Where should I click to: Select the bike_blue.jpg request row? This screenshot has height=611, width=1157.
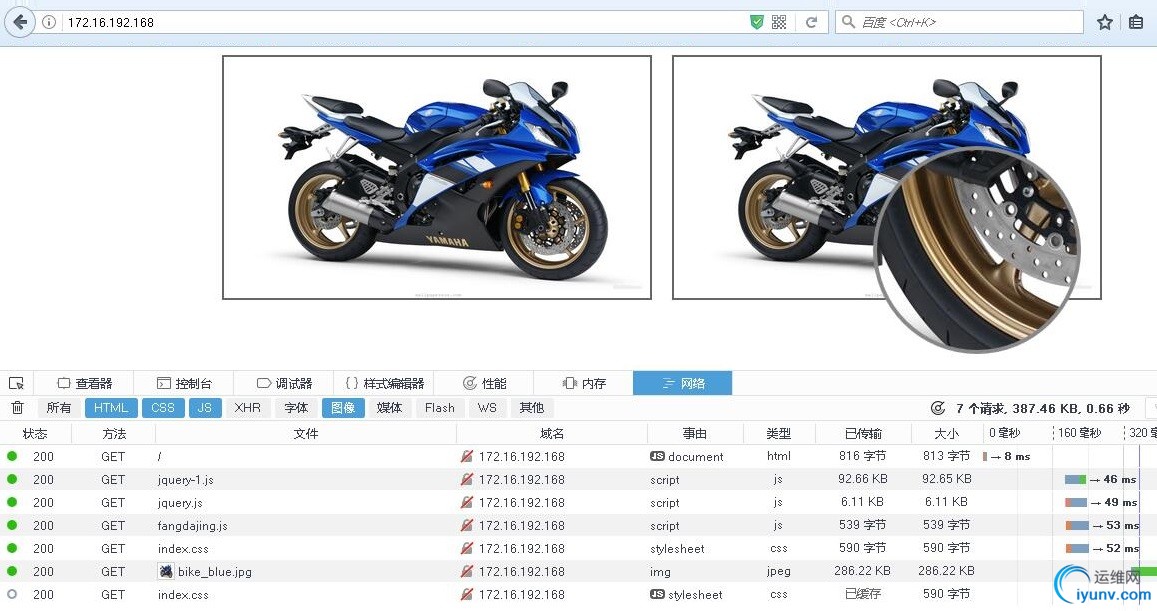point(578,571)
